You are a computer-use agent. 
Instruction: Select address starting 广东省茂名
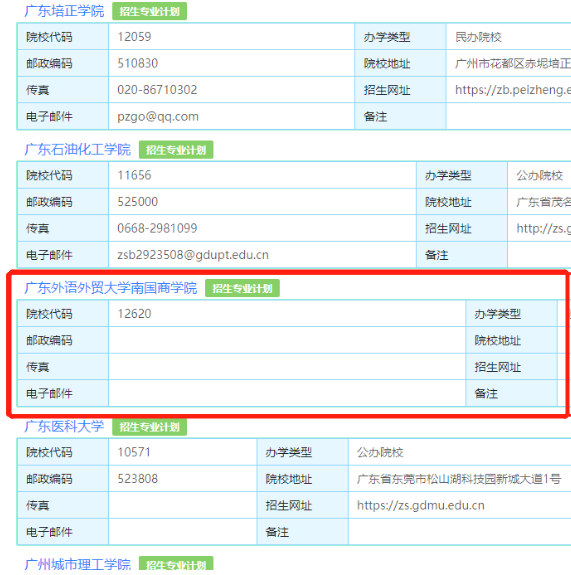(543, 202)
